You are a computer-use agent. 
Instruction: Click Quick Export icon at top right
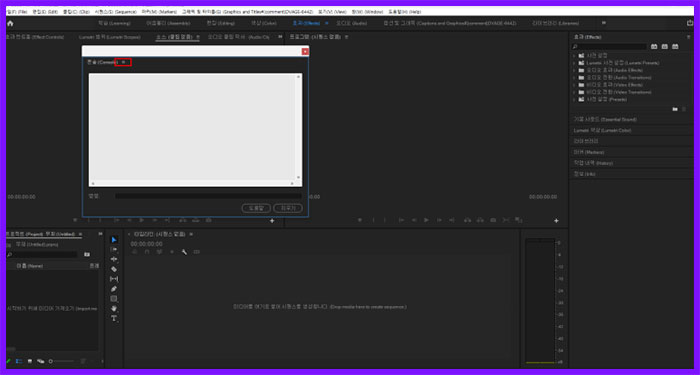[x=690, y=23]
